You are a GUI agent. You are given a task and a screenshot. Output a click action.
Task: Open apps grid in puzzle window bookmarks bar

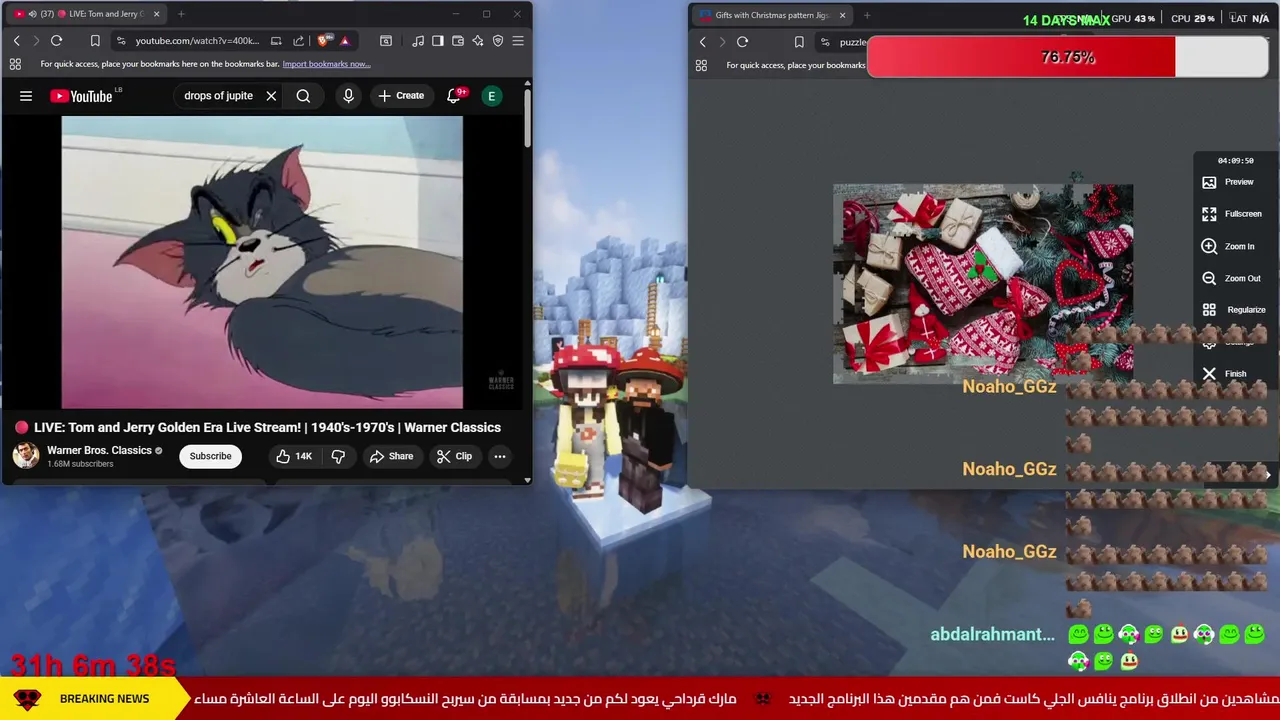click(x=701, y=65)
